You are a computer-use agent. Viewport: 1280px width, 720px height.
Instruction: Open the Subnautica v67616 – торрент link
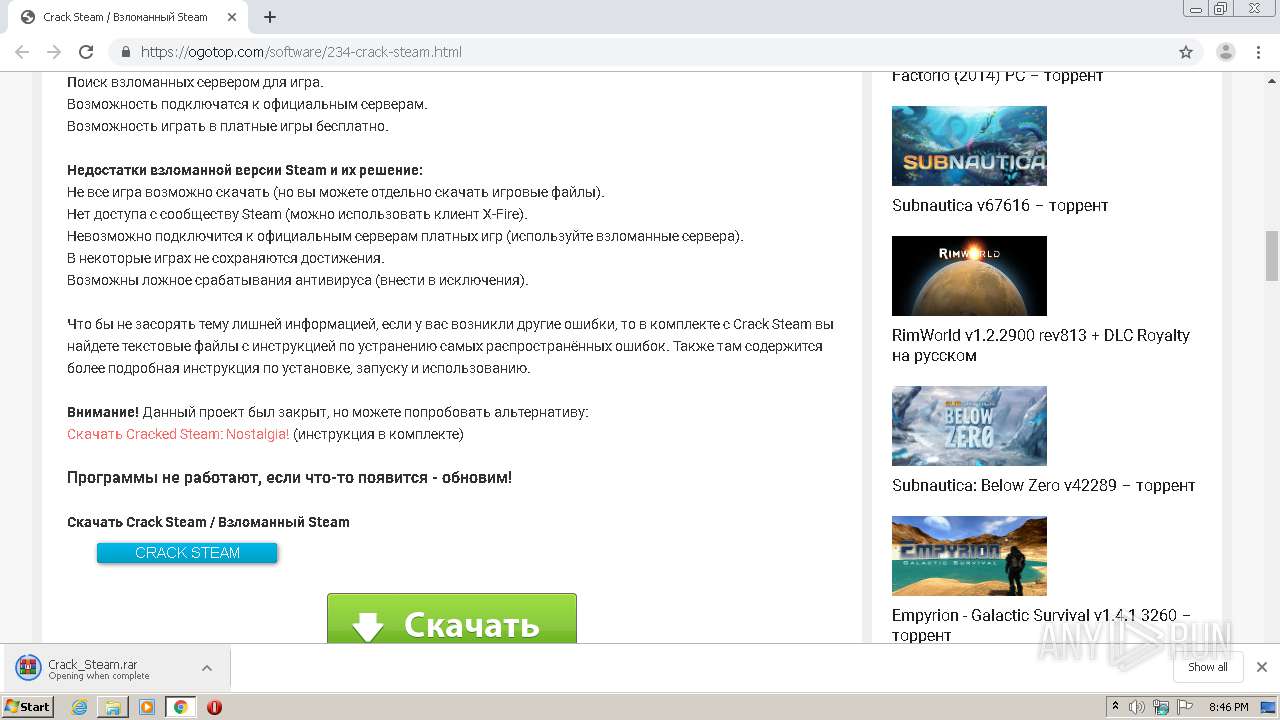tap(1000, 205)
